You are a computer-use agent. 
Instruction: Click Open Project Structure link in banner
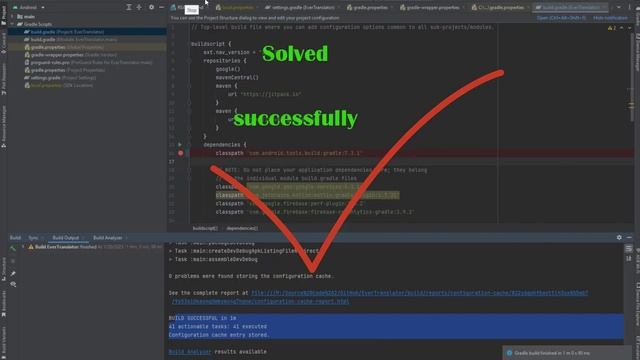coord(561,18)
